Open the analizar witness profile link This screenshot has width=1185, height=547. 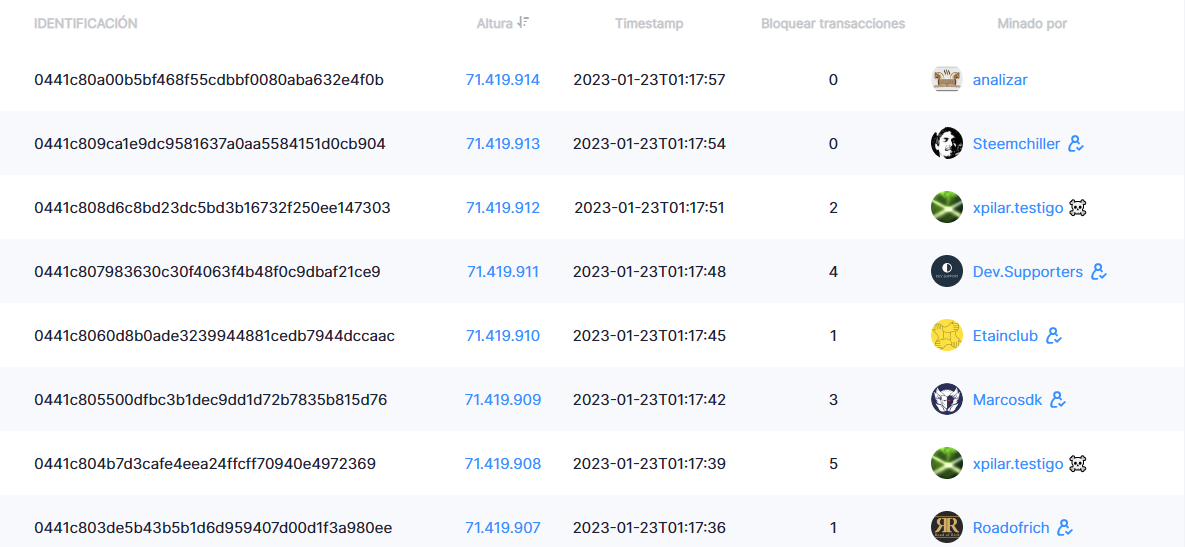pyautogui.click(x=1000, y=79)
